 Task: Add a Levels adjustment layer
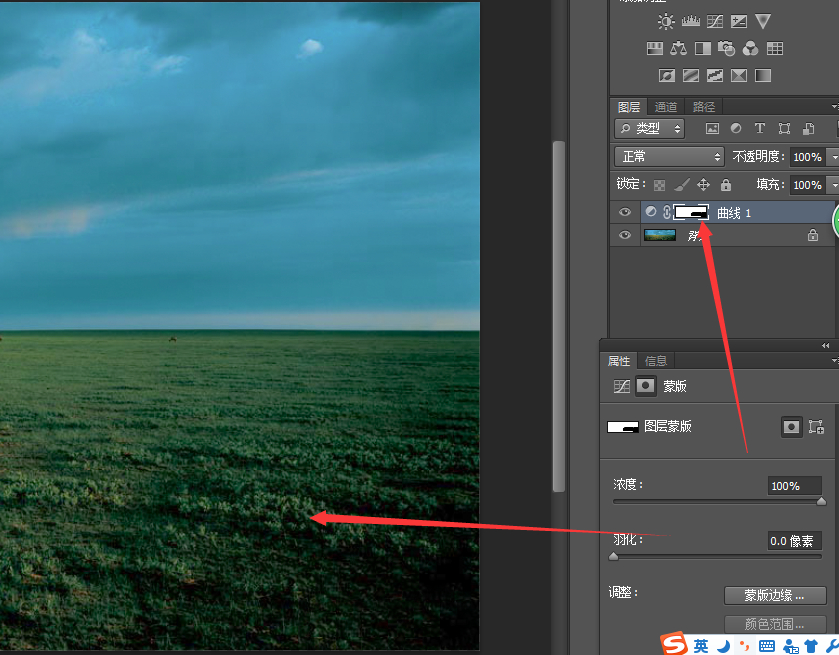pos(691,21)
